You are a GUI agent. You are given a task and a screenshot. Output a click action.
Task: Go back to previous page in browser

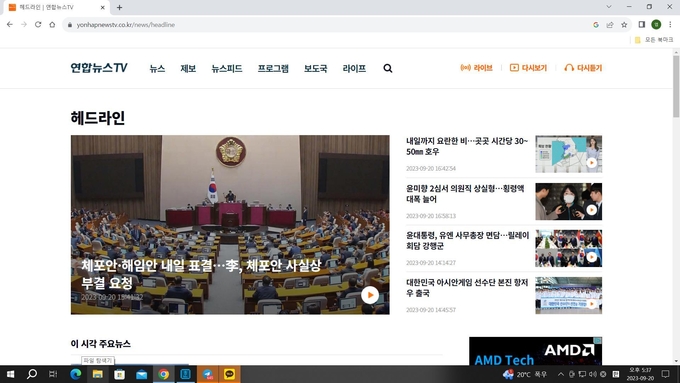[x=10, y=25]
